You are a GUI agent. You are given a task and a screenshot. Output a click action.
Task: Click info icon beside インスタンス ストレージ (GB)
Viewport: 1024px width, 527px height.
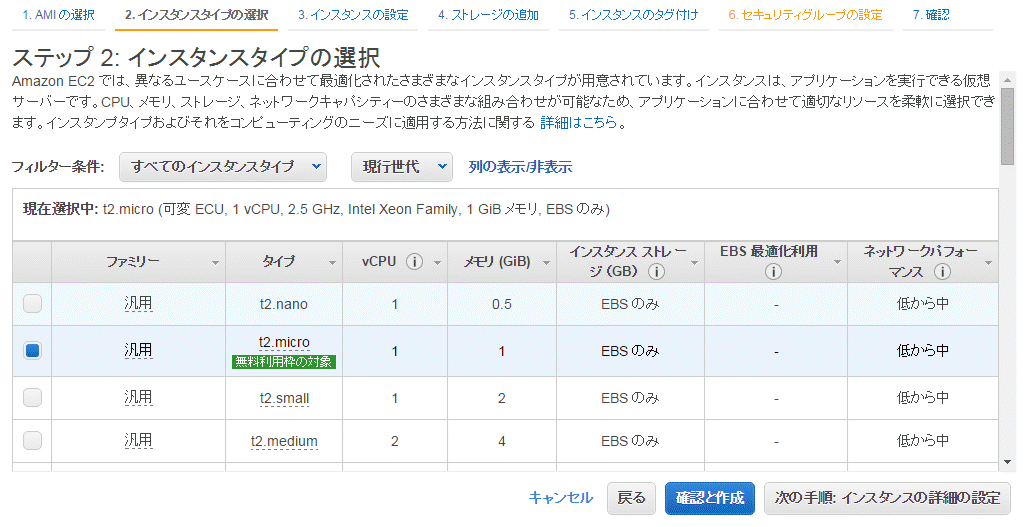[x=656, y=272]
